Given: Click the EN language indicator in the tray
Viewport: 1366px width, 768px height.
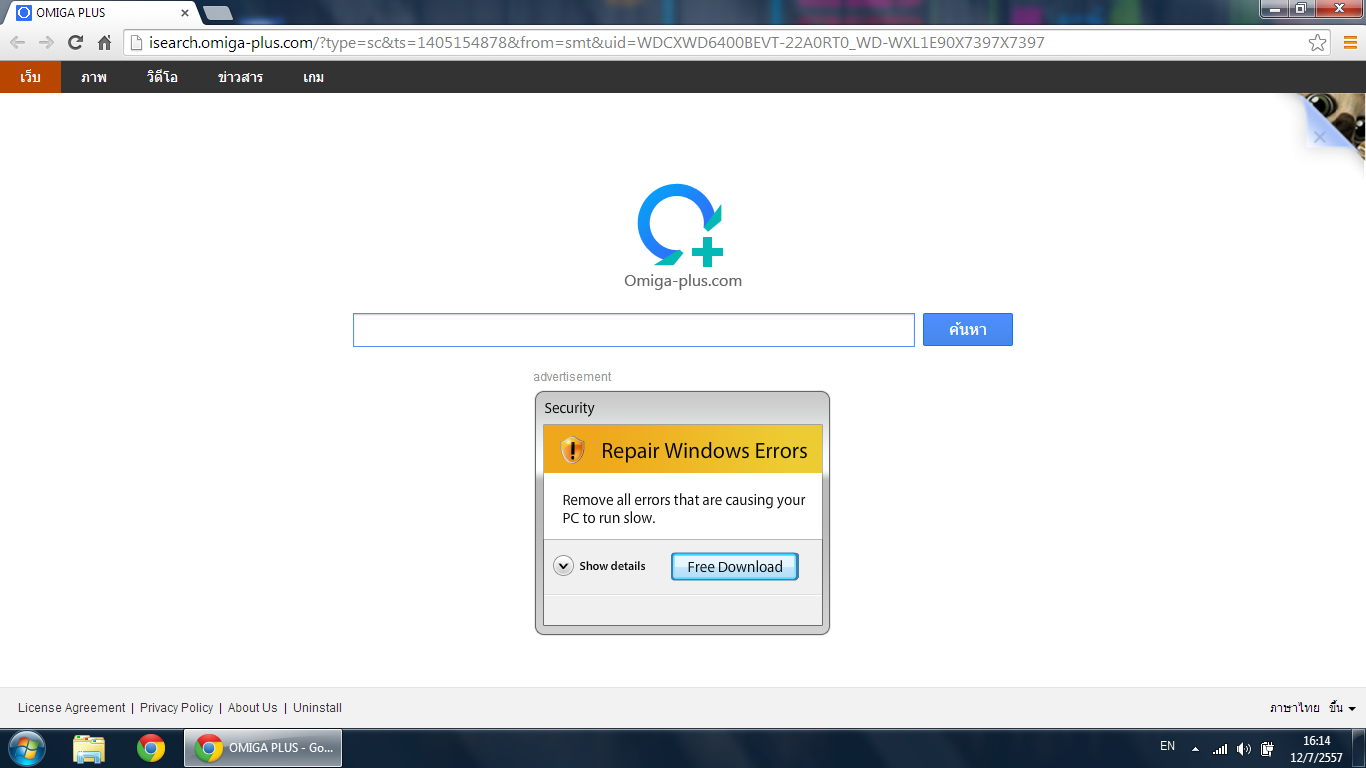Looking at the screenshot, I should click(1167, 746).
